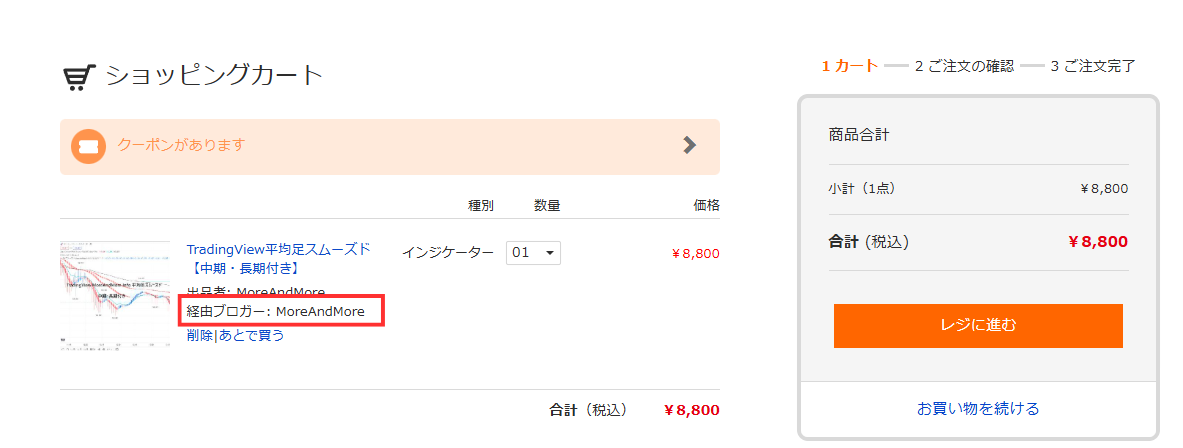Viewport: 1183px width, 448px height.
Task: Click the ショッピングカート heading text
Action: point(215,76)
